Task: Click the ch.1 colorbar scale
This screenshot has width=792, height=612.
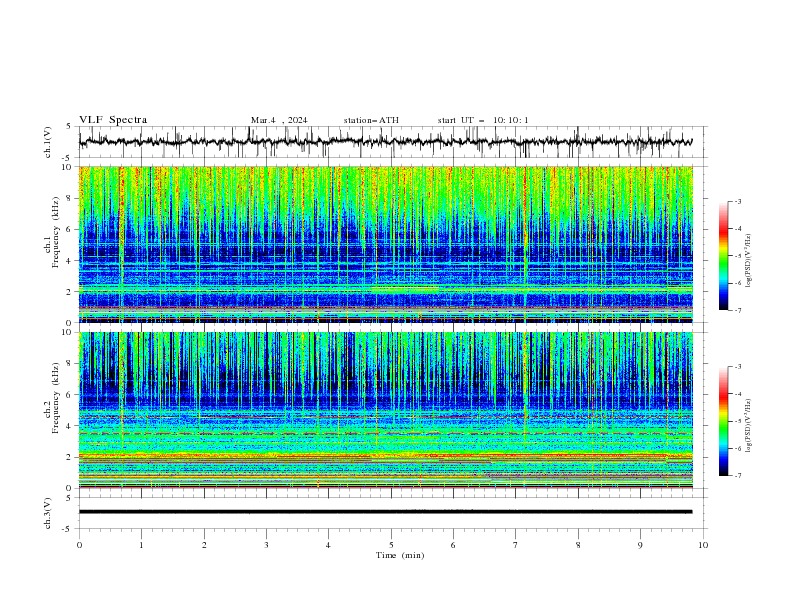Action: (x=723, y=256)
